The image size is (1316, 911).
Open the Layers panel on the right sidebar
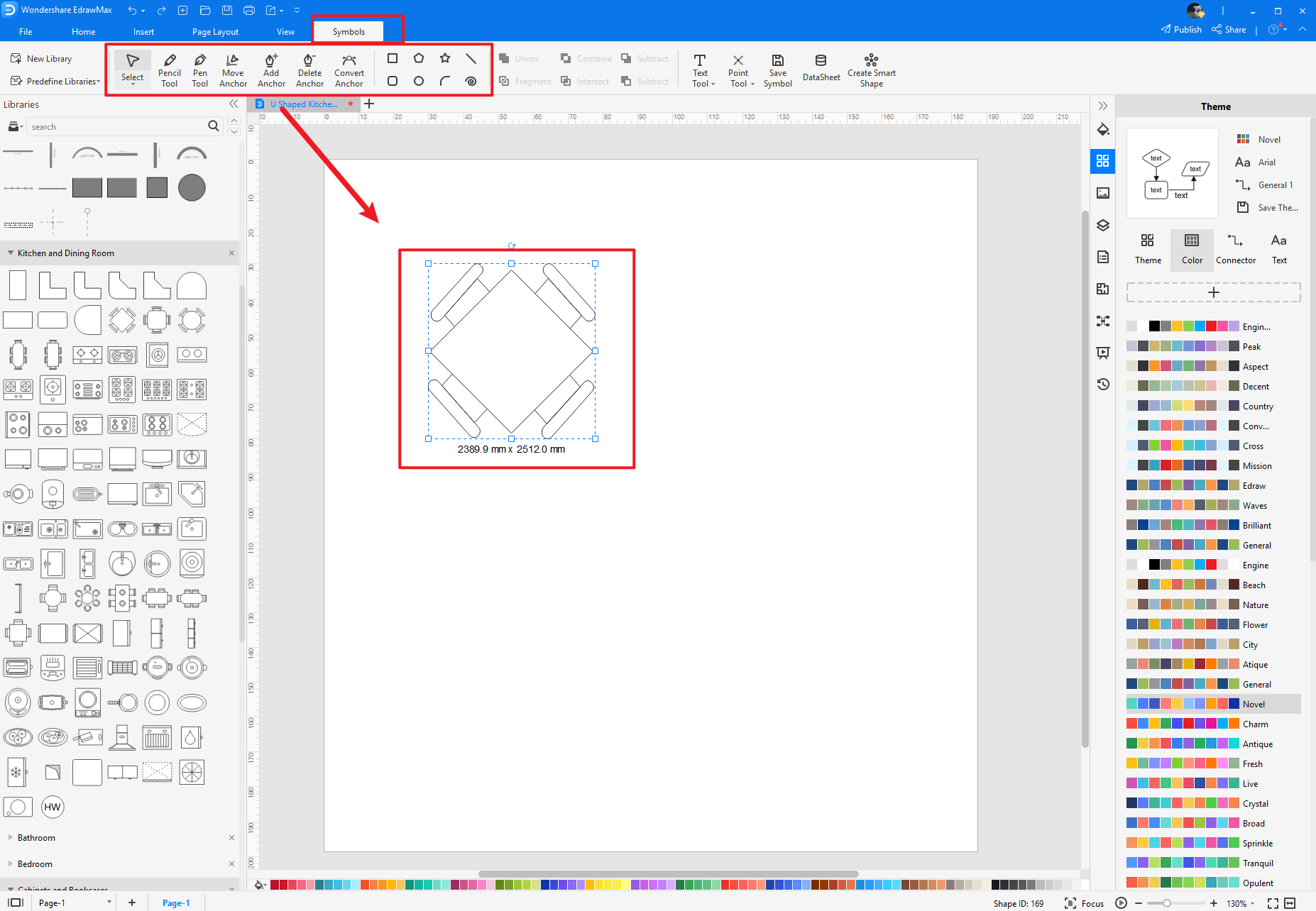click(x=1103, y=225)
